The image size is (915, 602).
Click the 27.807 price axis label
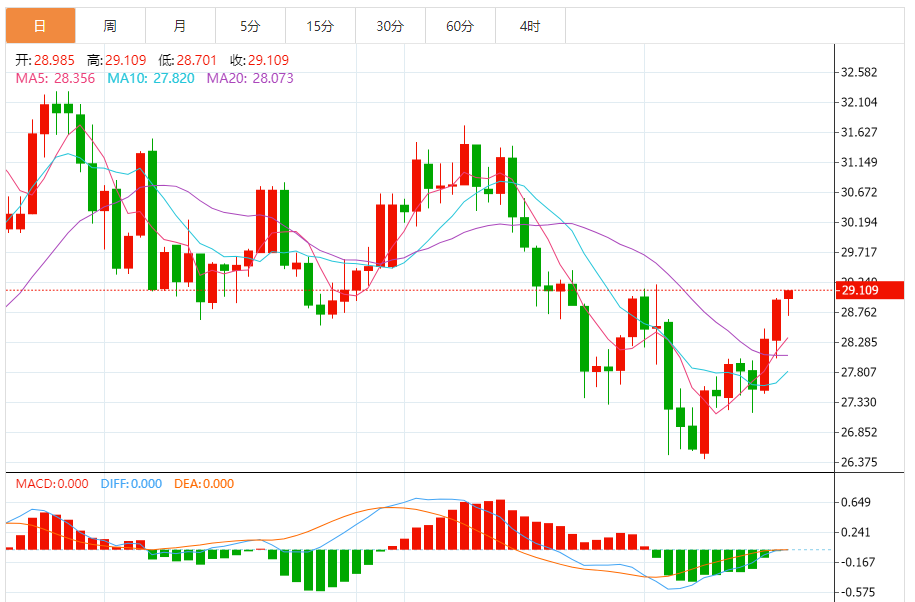(859, 372)
